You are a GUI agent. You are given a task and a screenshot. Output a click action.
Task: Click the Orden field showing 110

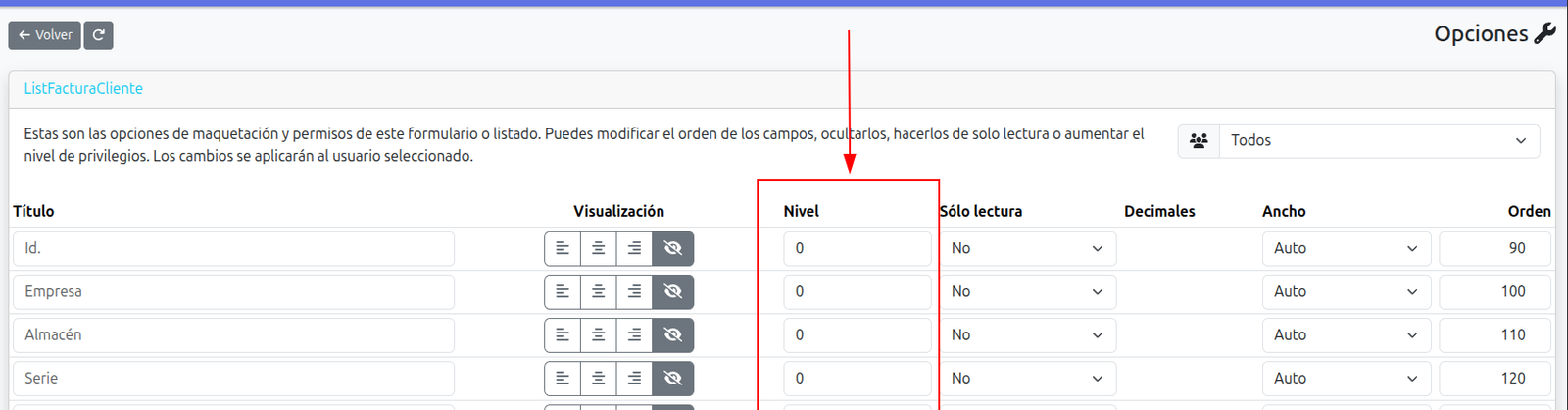point(1495,334)
